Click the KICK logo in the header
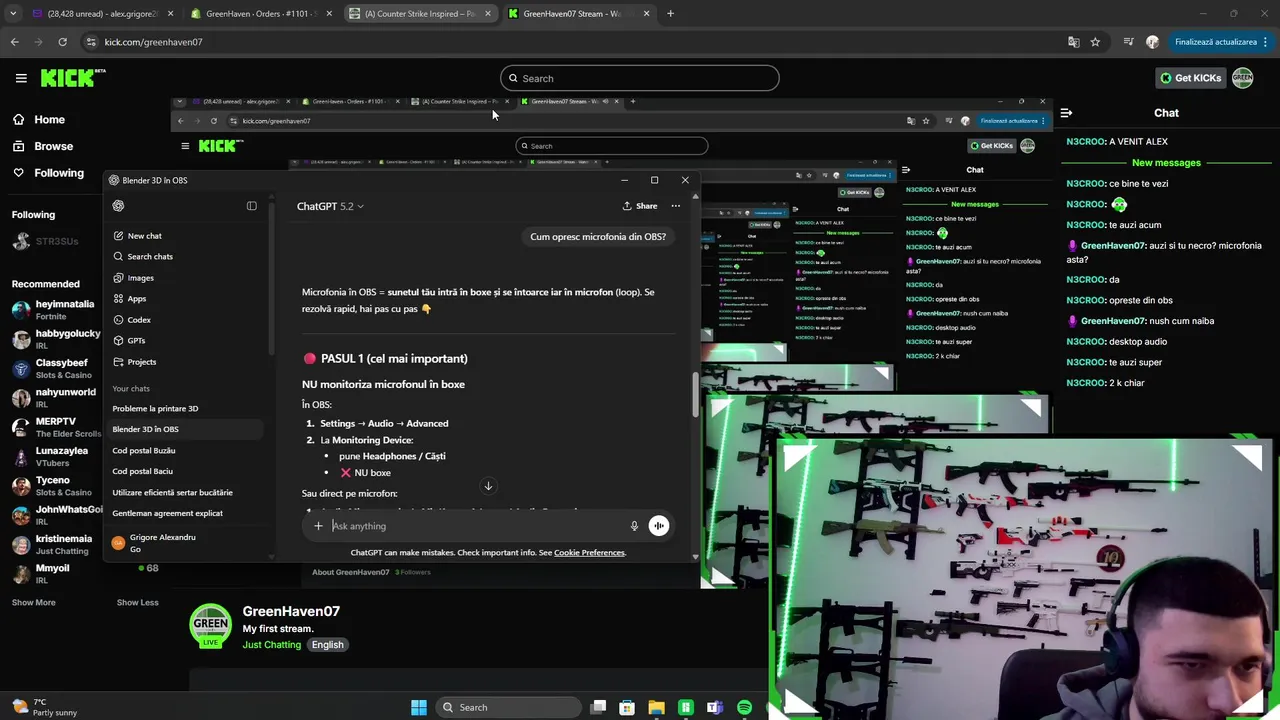 (x=73, y=78)
